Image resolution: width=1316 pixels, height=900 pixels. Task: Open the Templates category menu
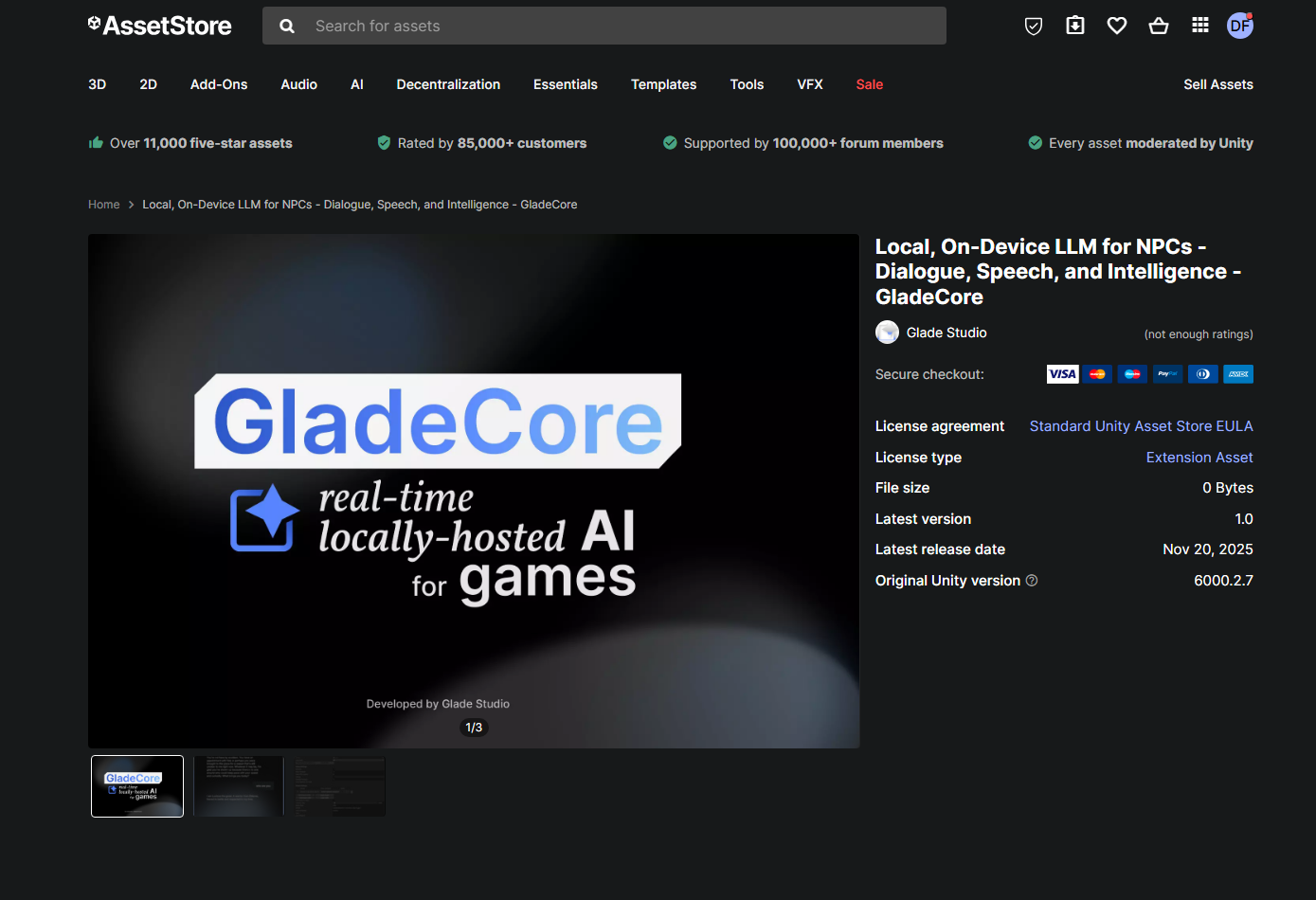(663, 84)
